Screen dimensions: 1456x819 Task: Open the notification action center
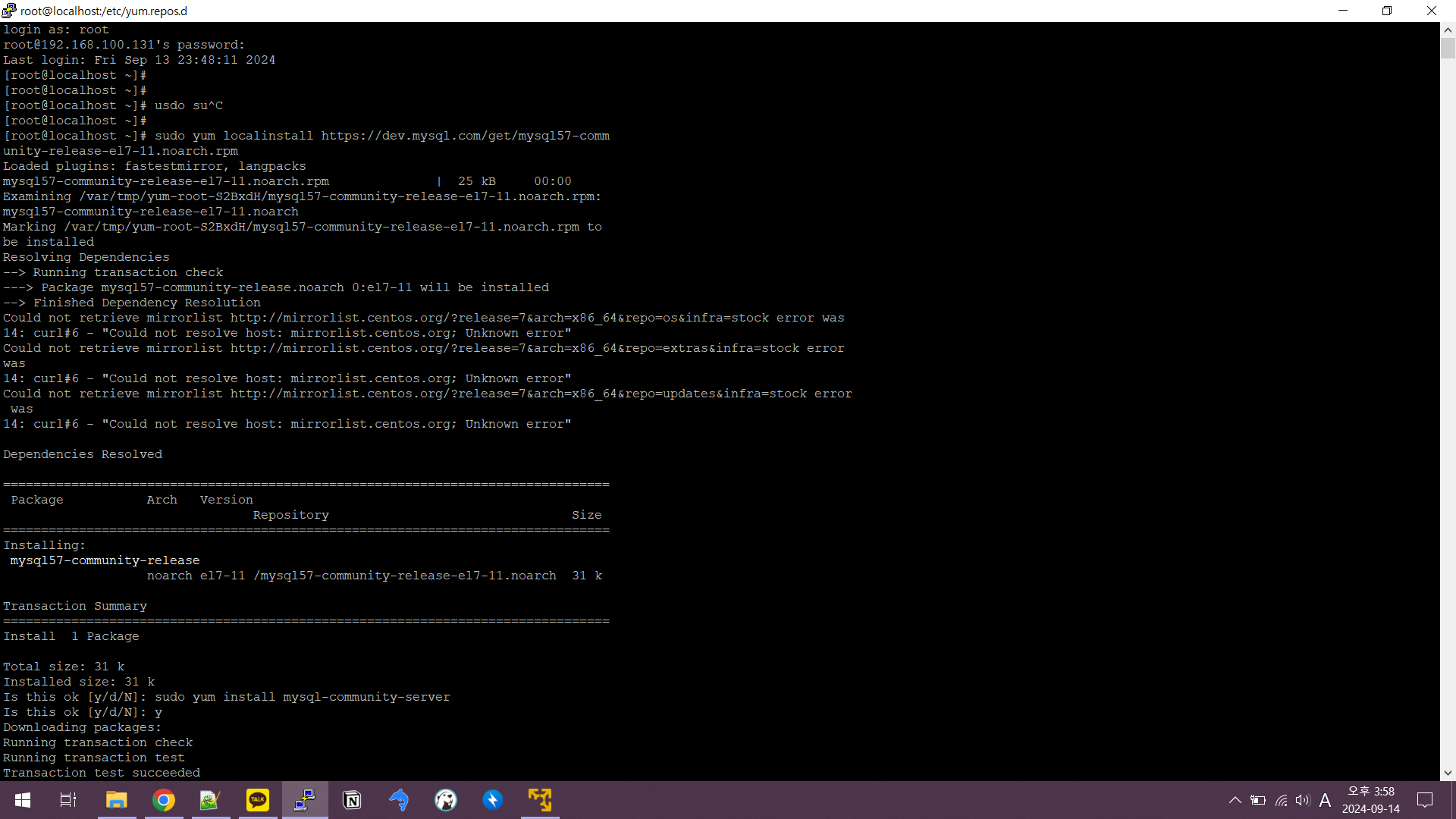coord(1425,800)
